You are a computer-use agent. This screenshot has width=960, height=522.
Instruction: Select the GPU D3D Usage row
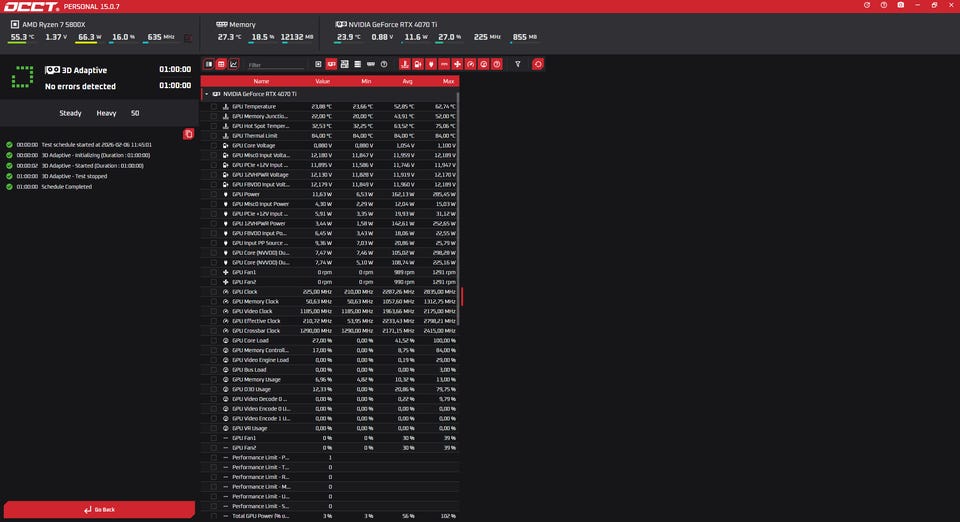(330, 389)
